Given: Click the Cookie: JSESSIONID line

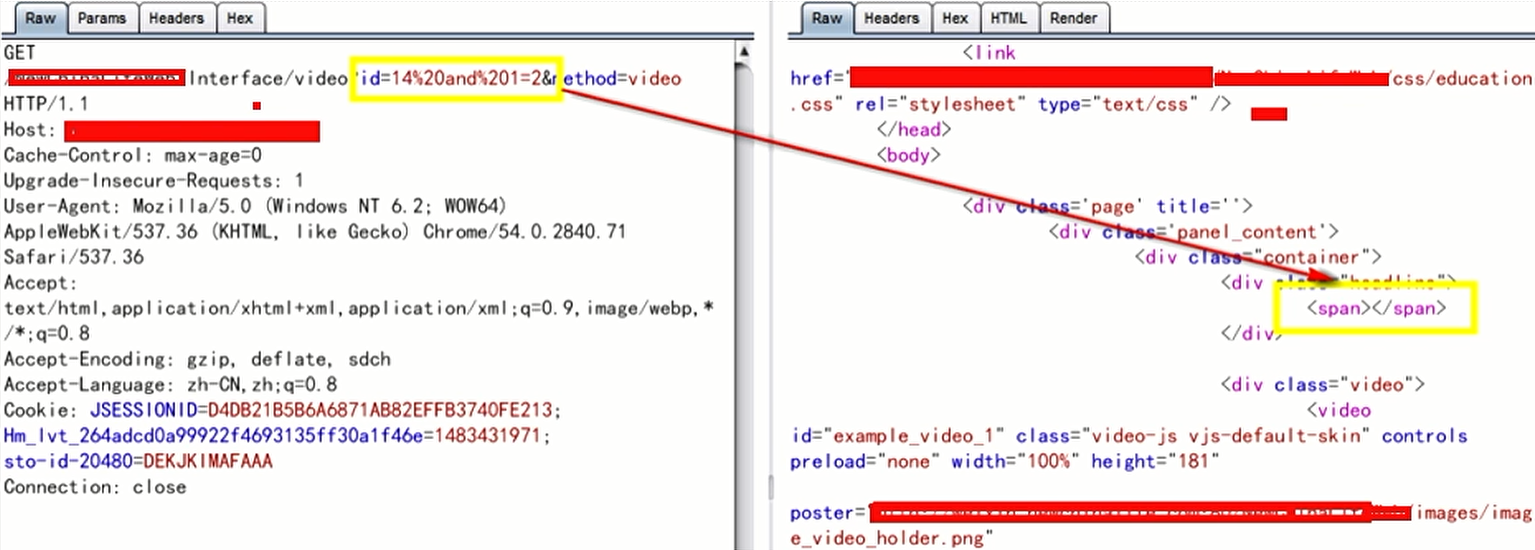Looking at the screenshot, I should [283, 411].
